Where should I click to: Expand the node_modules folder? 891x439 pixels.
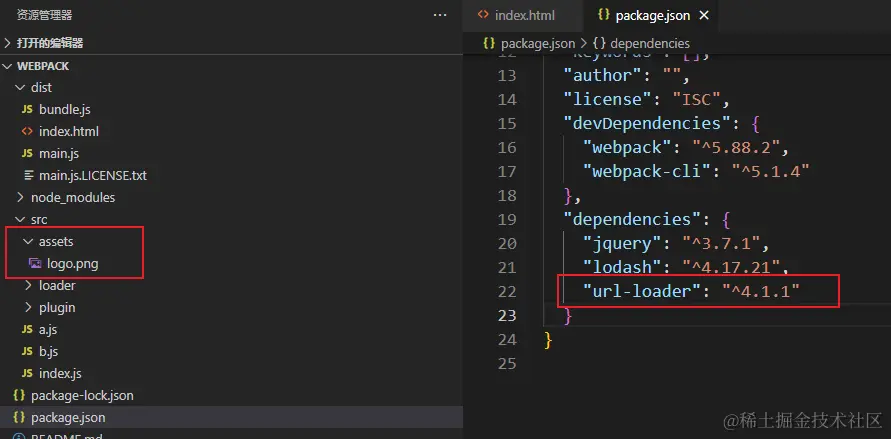20,198
